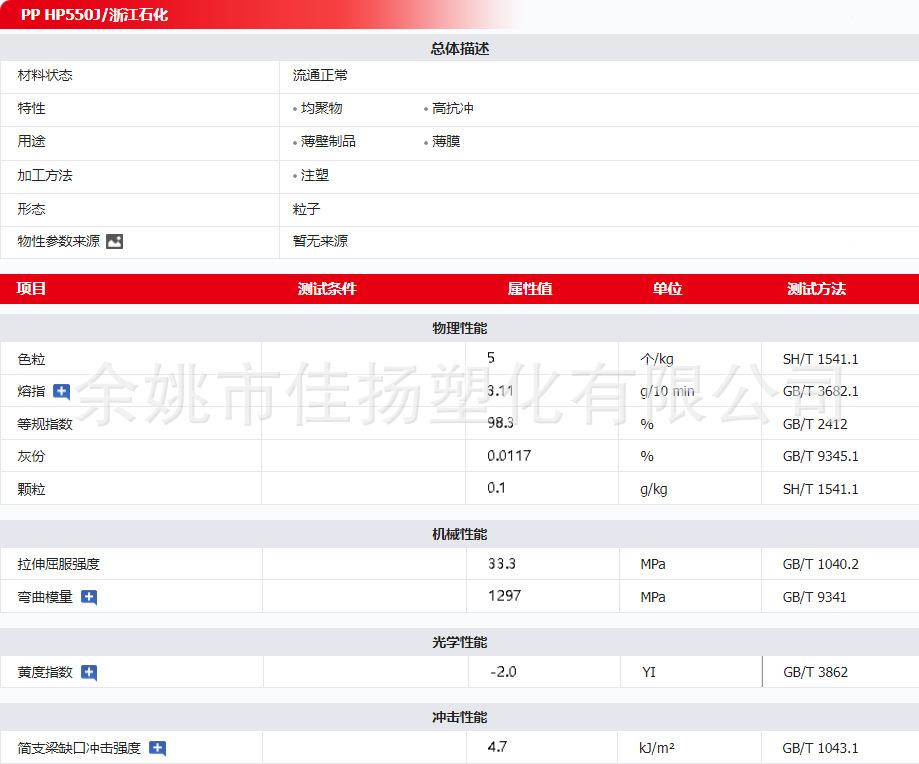Select the 薄膜 usage link
The width and height of the screenshot is (919, 764).
tap(446, 141)
